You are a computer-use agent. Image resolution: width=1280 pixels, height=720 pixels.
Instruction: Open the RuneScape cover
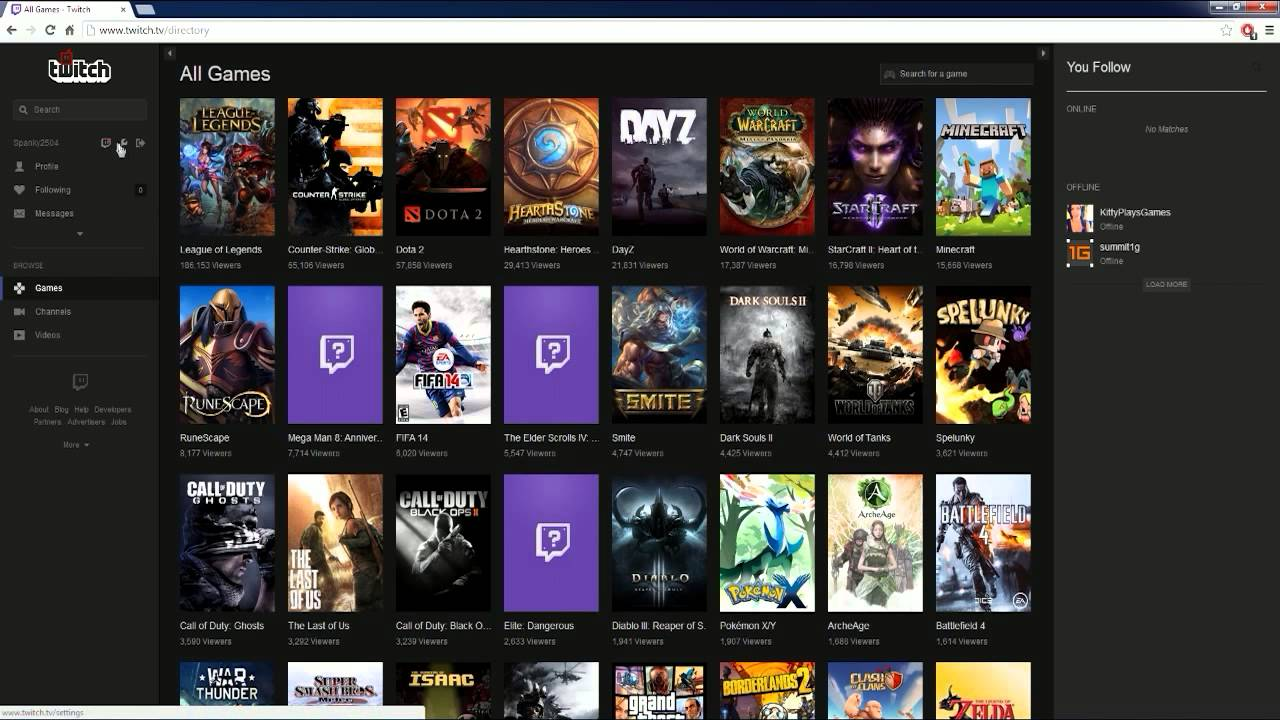(x=227, y=355)
